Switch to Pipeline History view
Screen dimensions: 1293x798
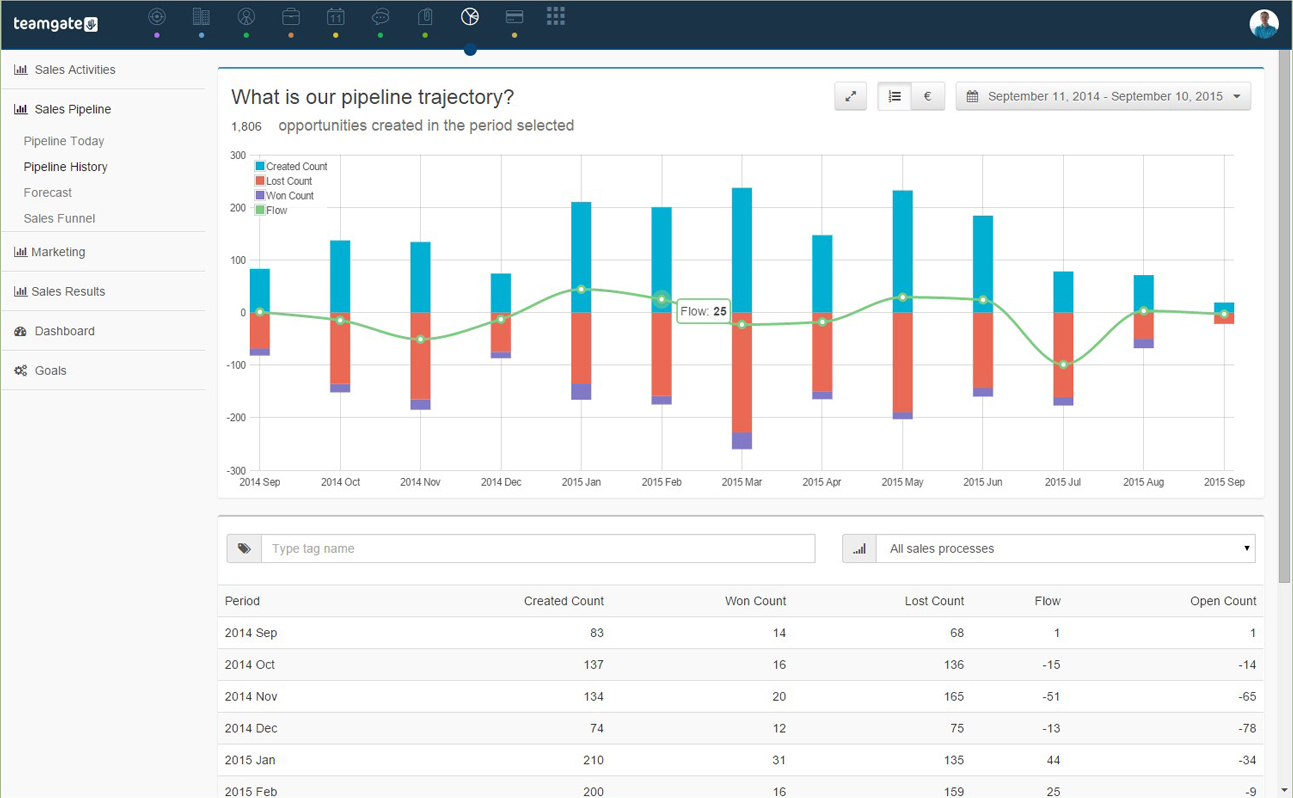point(65,167)
